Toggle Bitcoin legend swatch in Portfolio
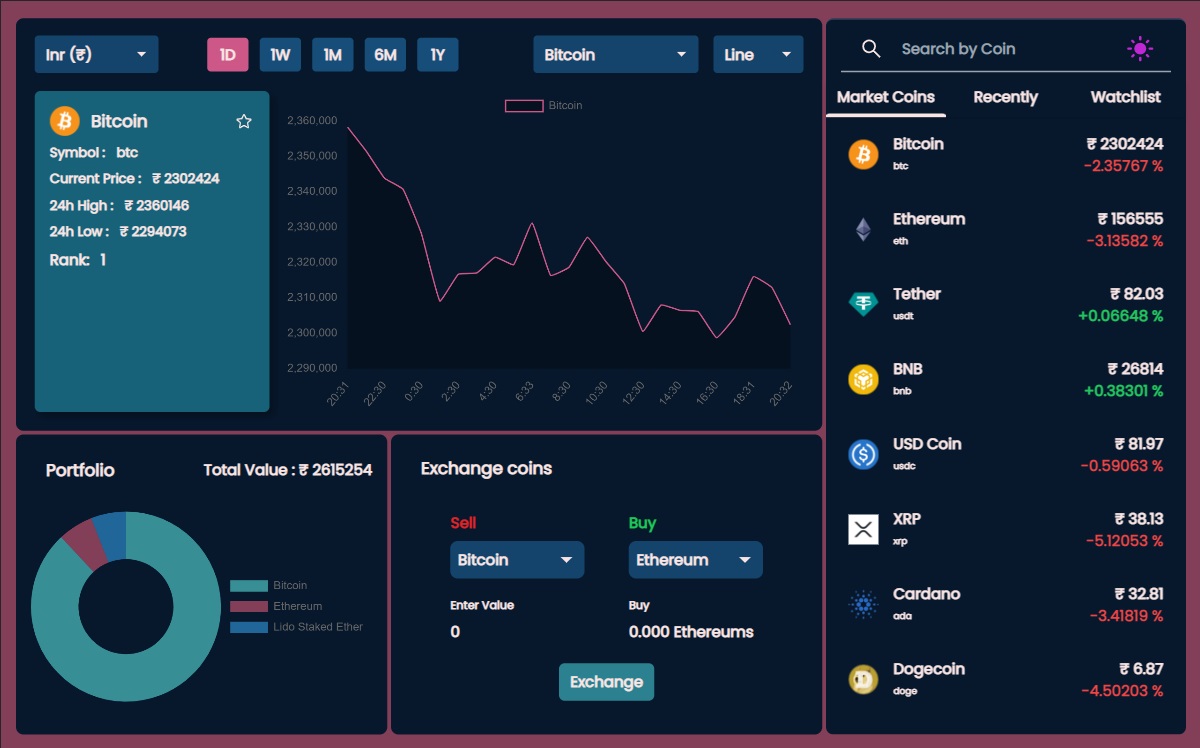The height and width of the screenshot is (748, 1200). pos(249,586)
